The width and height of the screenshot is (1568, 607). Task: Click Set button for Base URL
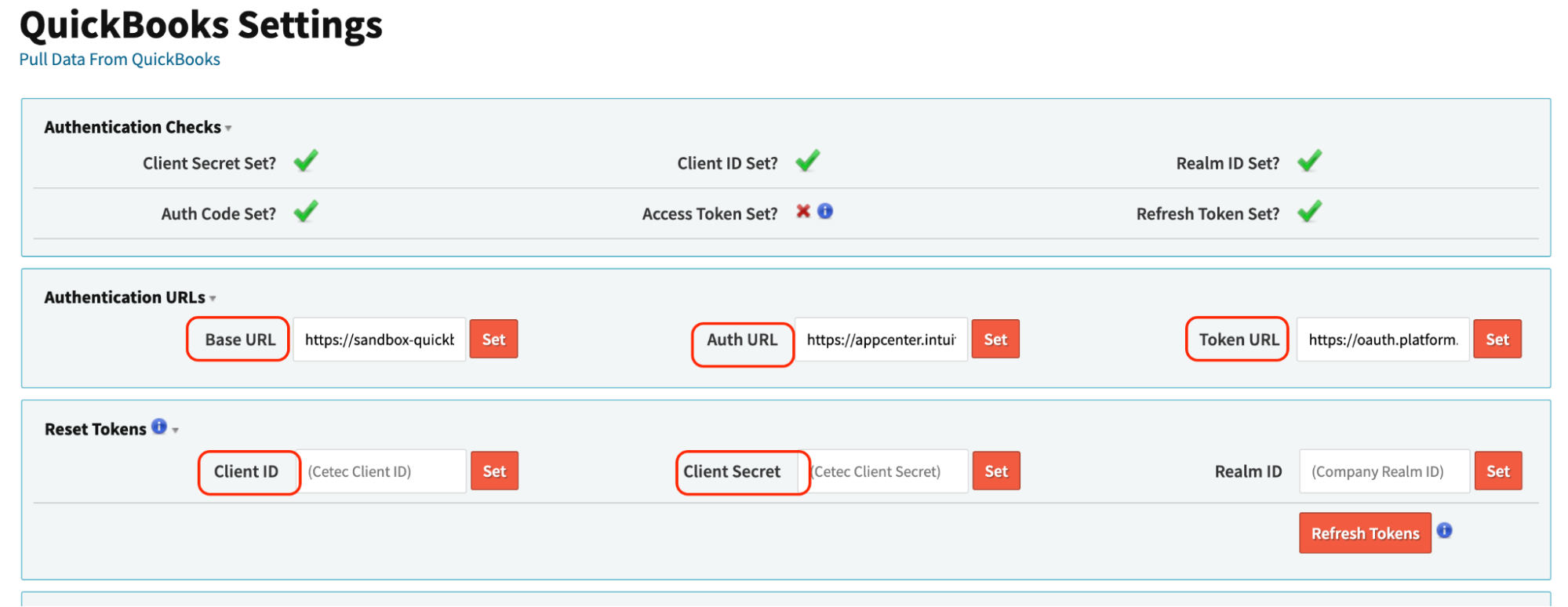tap(493, 340)
